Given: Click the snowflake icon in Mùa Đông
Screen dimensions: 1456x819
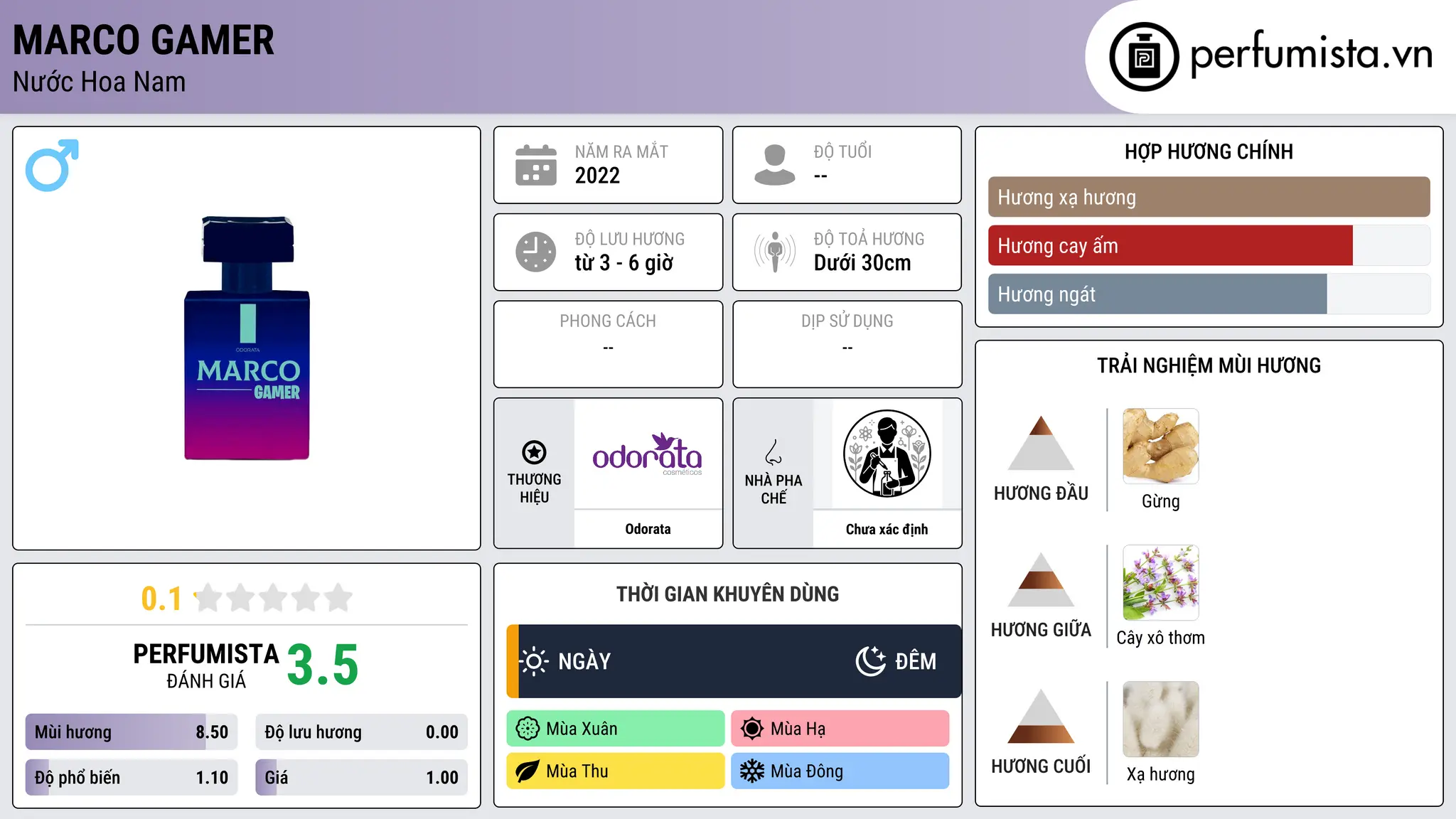Looking at the screenshot, I should tap(752, 771).
